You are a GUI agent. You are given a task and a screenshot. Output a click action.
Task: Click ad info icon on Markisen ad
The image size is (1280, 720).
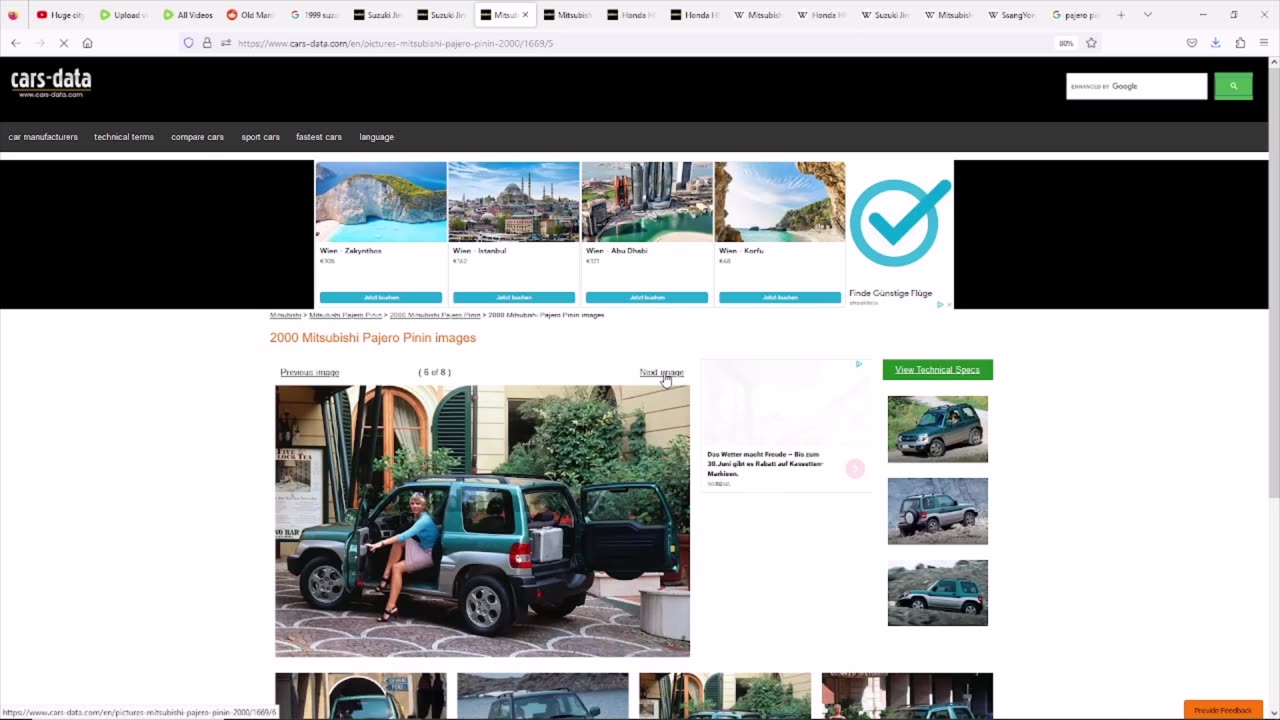pos(858,364)
